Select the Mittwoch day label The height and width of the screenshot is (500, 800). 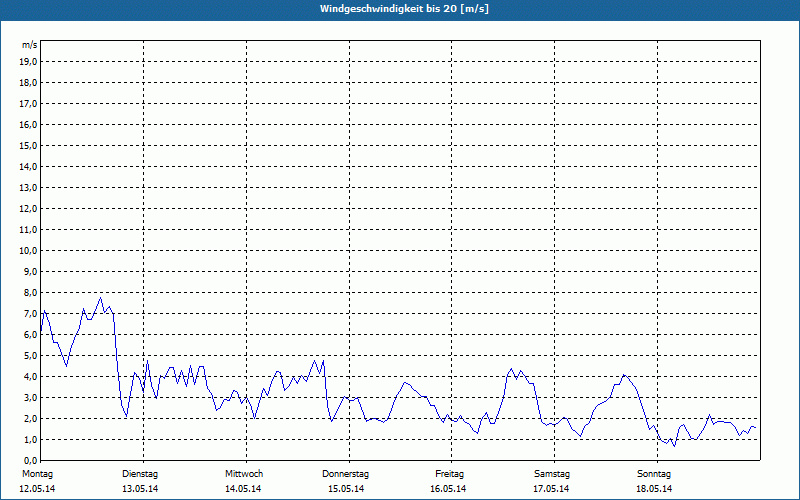pos(244,474)
